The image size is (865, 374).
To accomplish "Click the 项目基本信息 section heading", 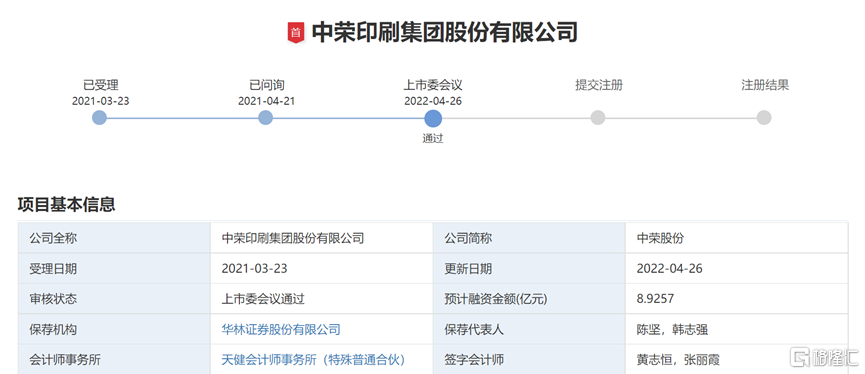I will click(x=66, y=205).
